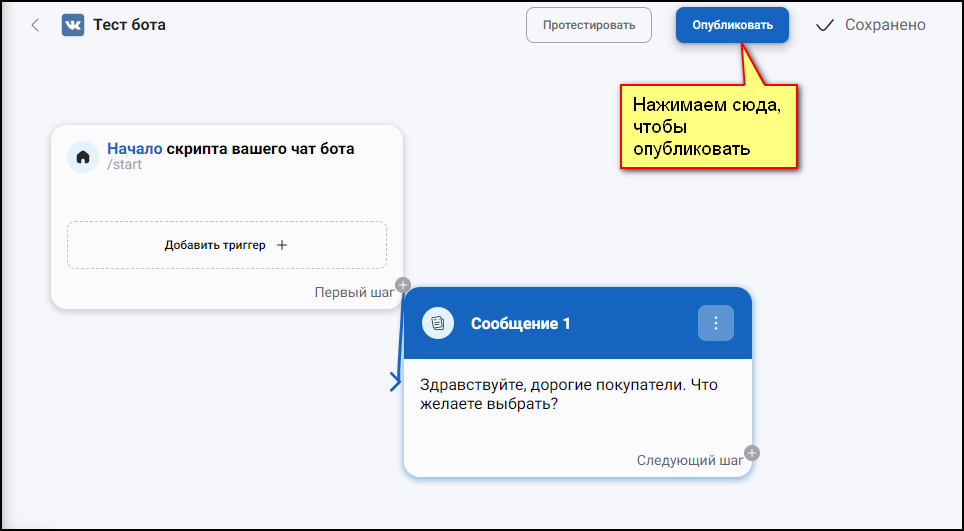The image size is (964, 531).
Task: Go back using the left chevron arrow
Action: (35, 25)
